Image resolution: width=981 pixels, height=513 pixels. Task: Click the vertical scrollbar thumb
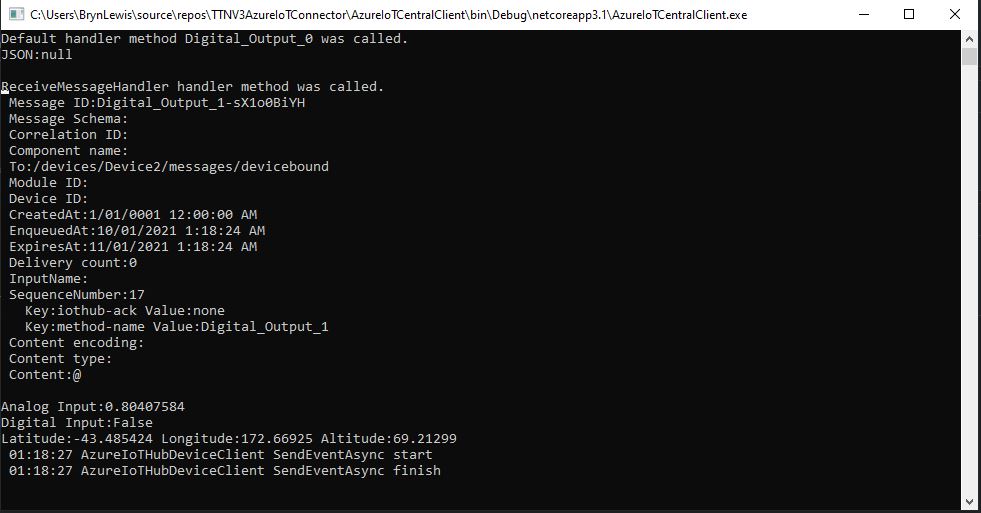(969, 55)
